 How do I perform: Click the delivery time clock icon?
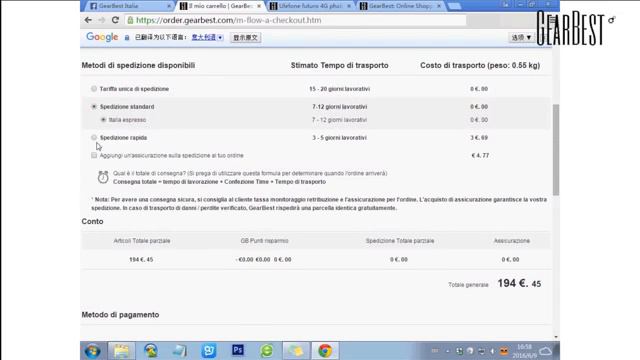tap(103, 177)
